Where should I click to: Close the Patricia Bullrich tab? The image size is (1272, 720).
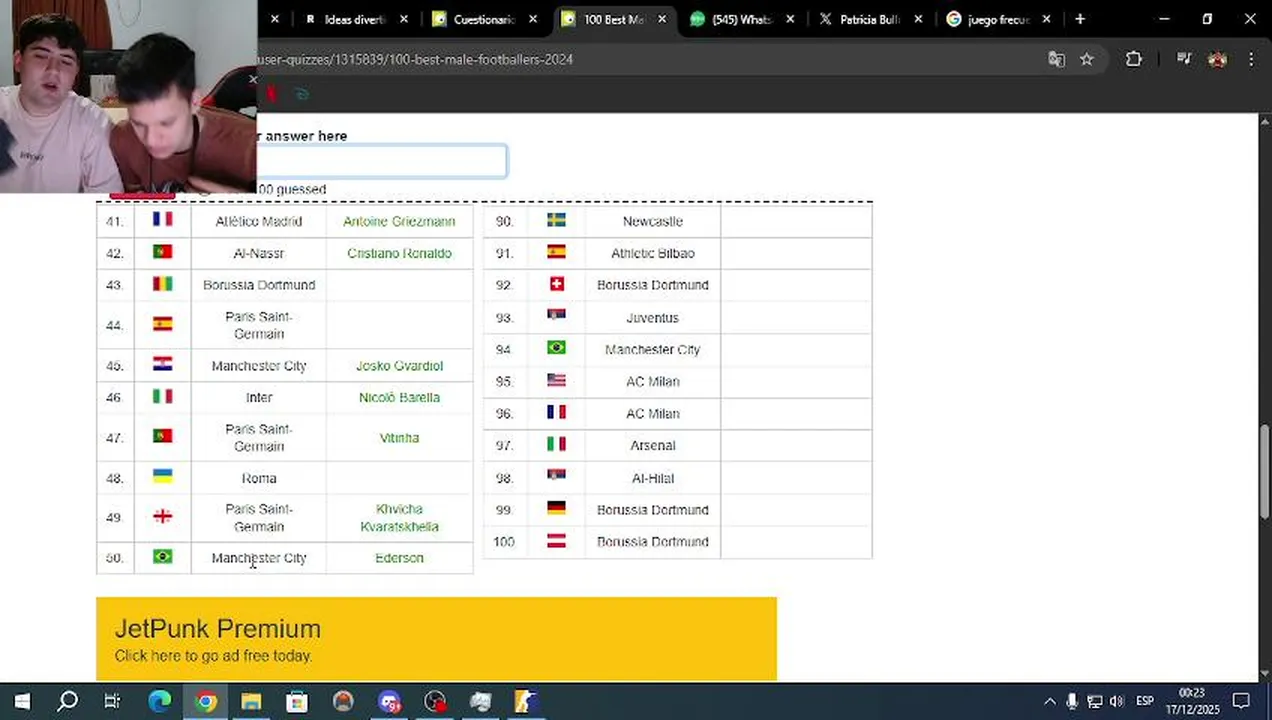pyautogui.click(x=918, y=19)
